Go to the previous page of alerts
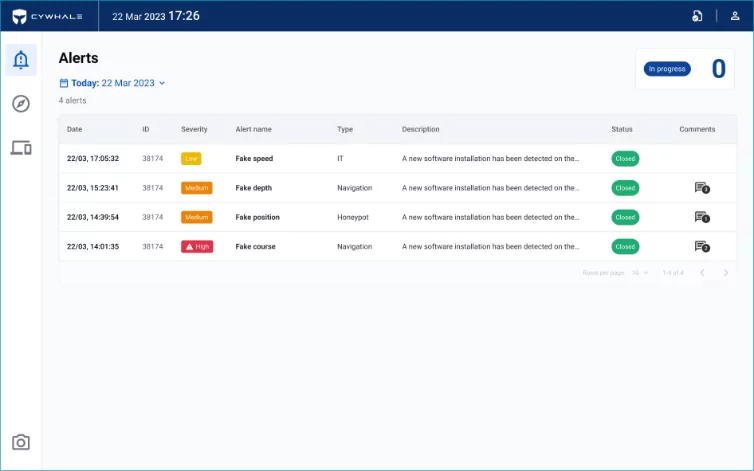Image resolution: width=754 pixels, height=471 pixels. (702, 273)
